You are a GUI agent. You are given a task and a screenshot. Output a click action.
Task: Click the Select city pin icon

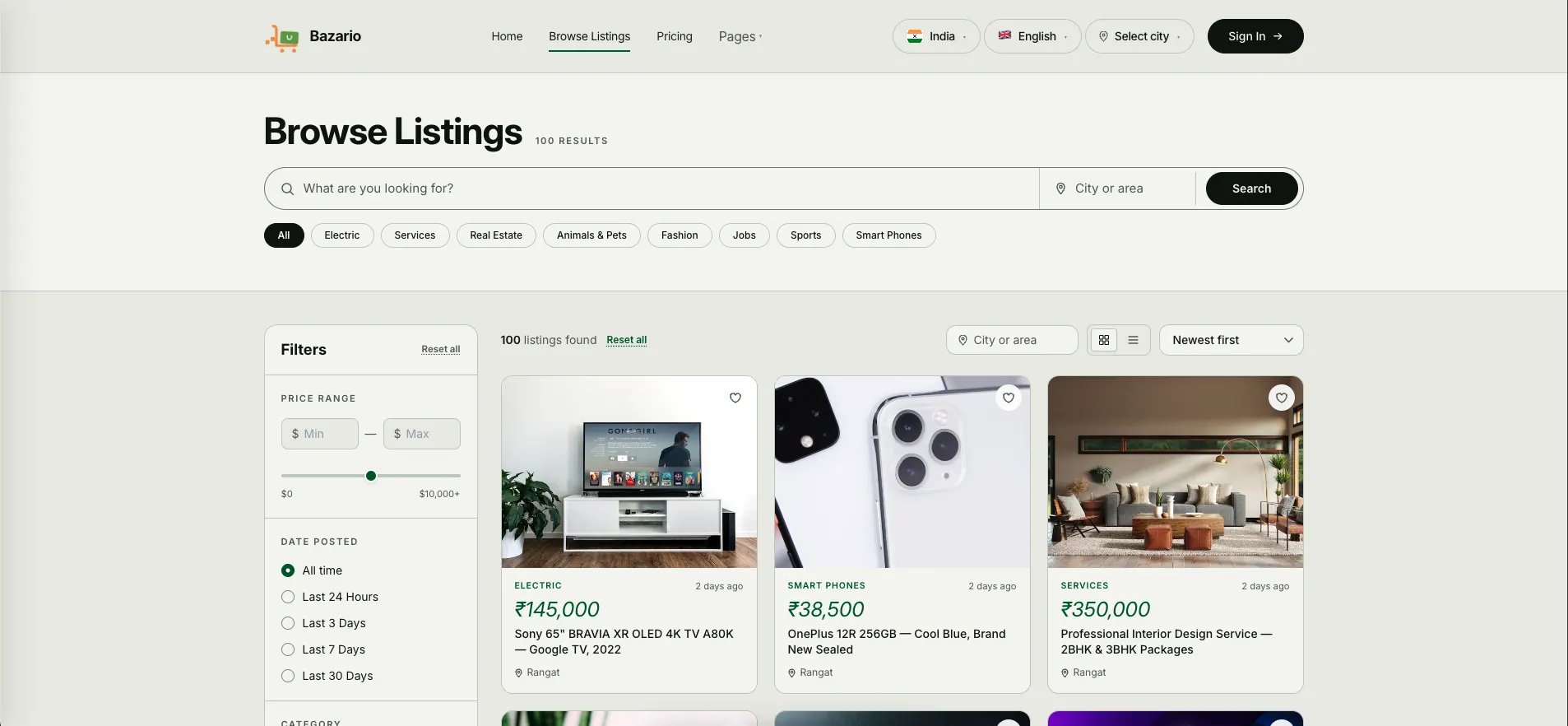pyautogui.click(x=1103, y=36)
